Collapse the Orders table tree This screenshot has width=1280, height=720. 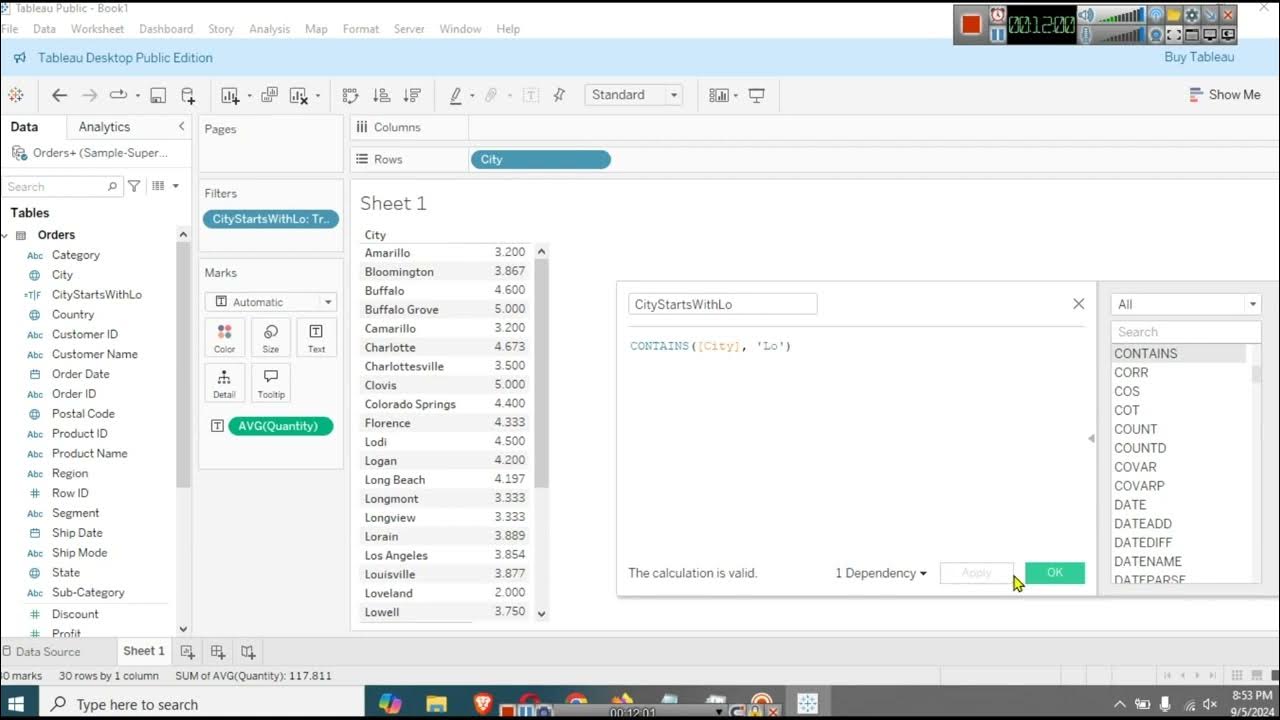(5, 235)
